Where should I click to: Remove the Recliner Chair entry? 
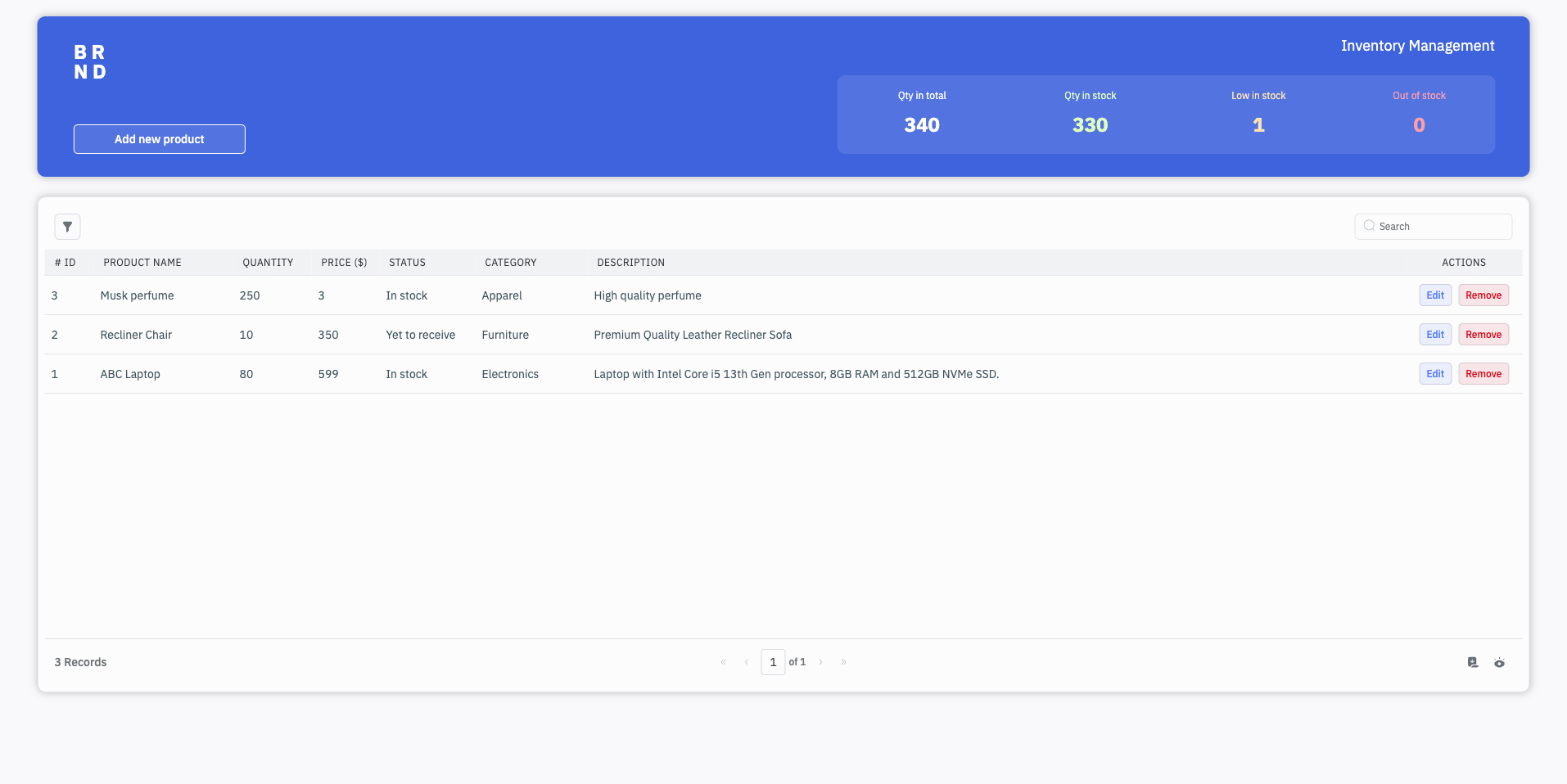pyautogui.click(x=1483, y=335)
